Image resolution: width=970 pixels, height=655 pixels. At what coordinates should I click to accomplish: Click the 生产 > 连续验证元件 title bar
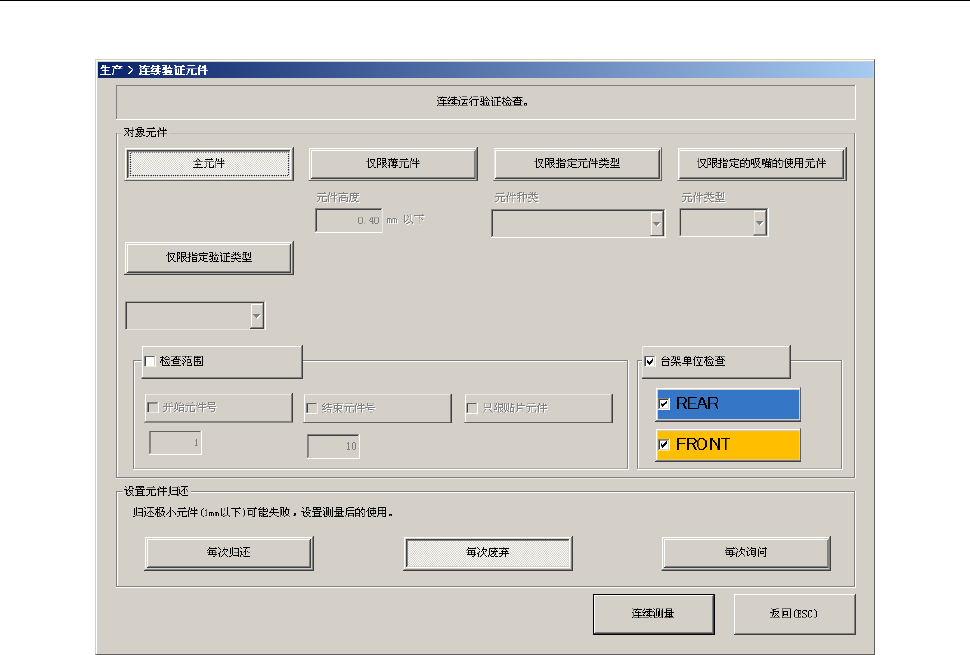(485, 70)
